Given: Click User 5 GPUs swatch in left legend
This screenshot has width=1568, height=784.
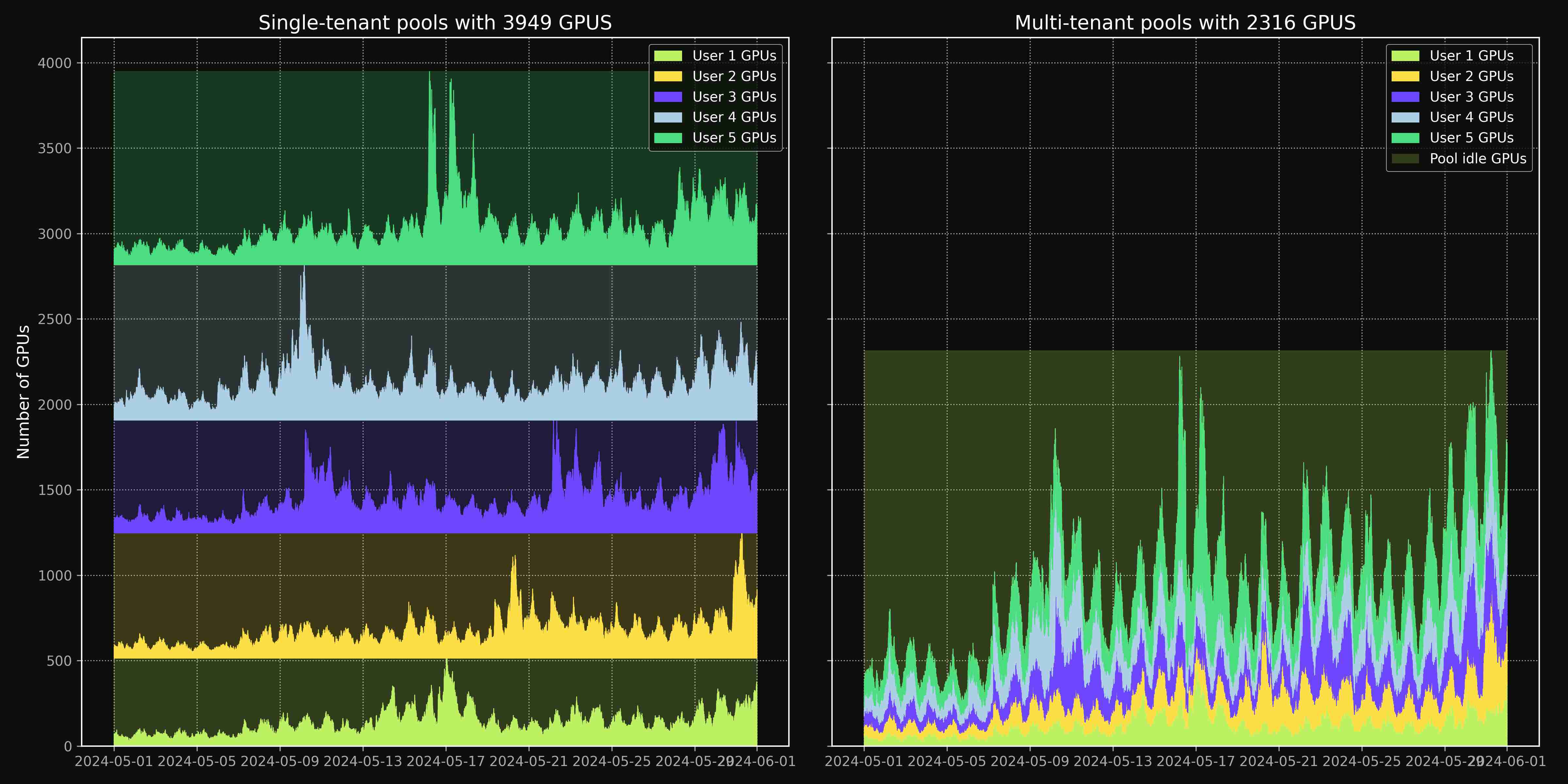Looking at the screenshot, I should click(x=668, y=138).
